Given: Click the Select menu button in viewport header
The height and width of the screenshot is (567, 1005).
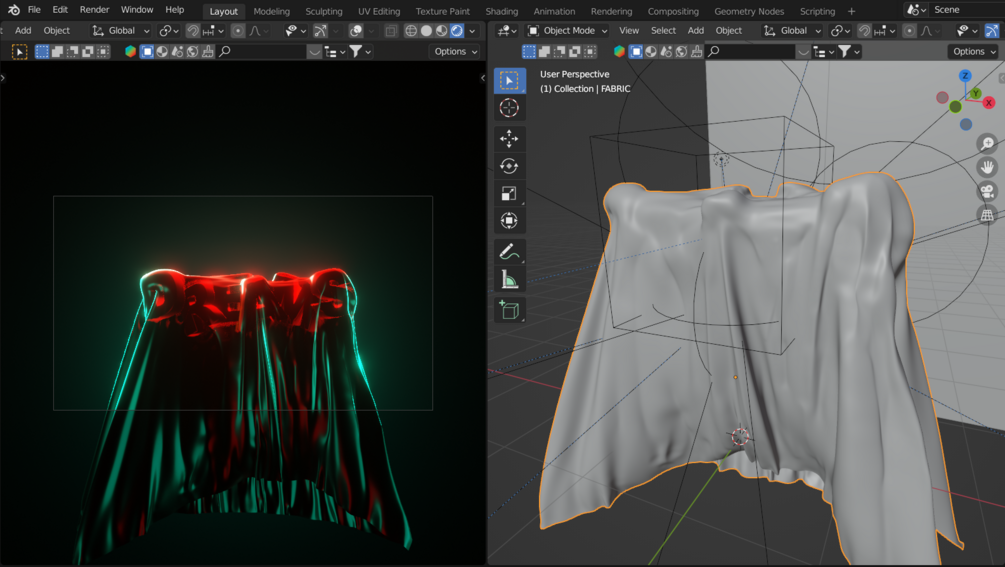Looking at the screenshot, I should click(x=663, y=31).
